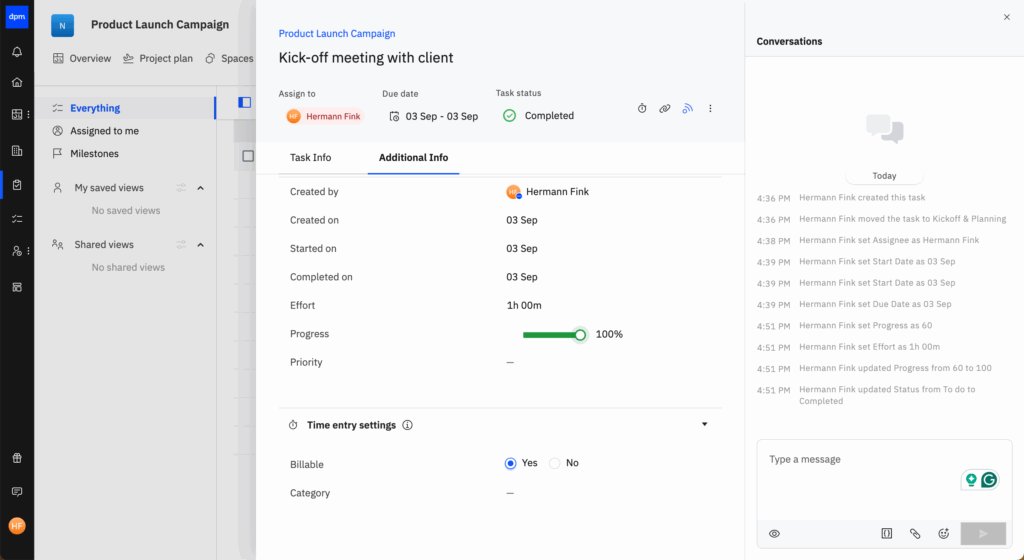Viewport: 1024px width, 560px height.
Task: Open the task more options menu
Action: pyautogui.click(x=711, y=108)
